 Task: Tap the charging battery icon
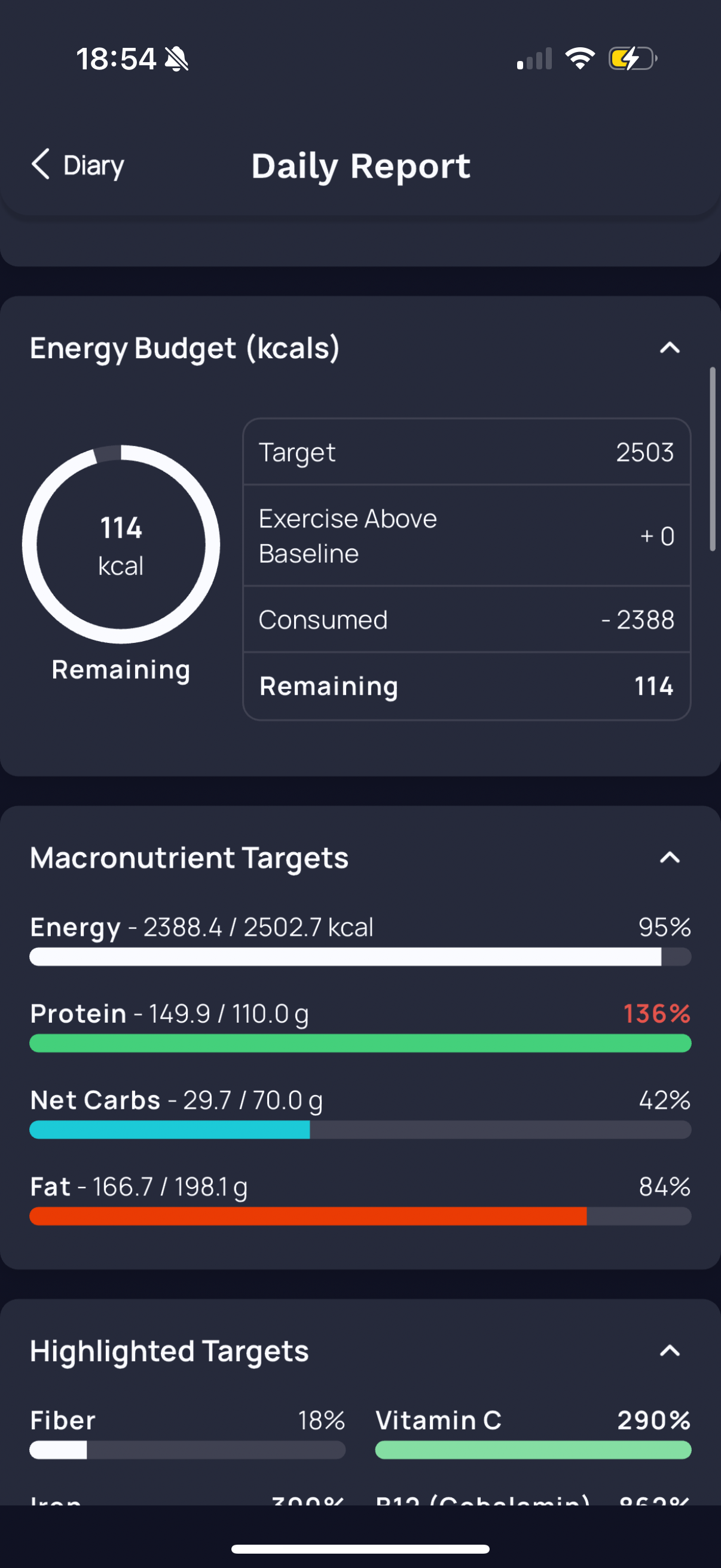pyautogui.click(x=633, y=59)
